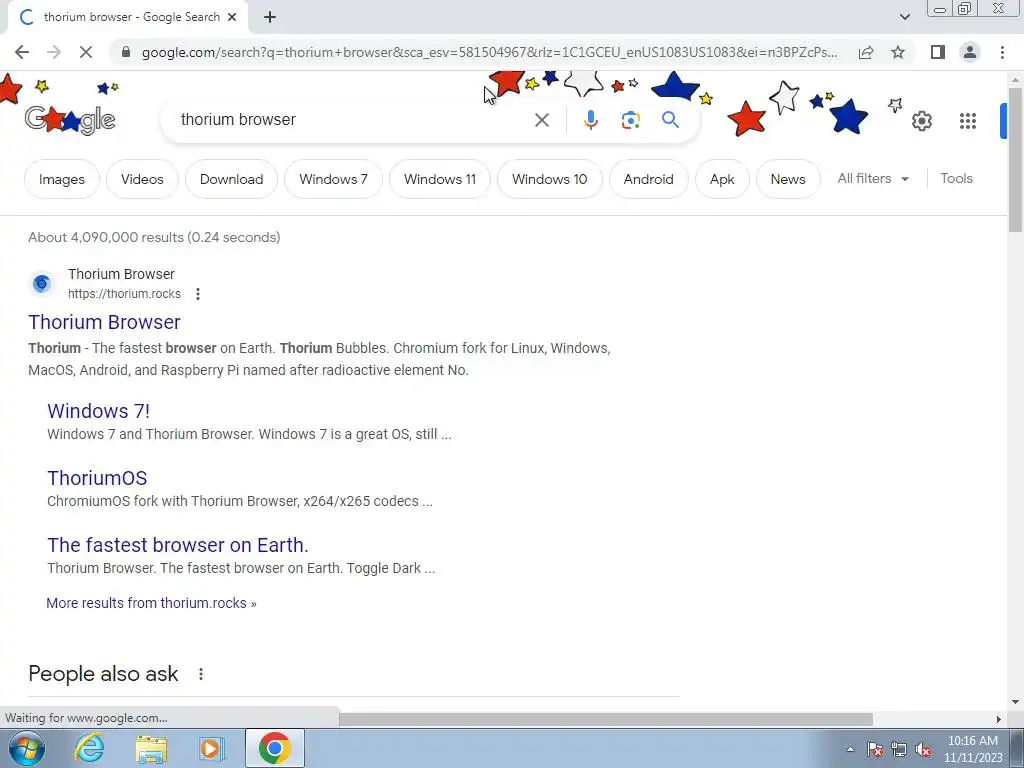
Task: Stop loading the page with the X button
Action: pos(86,52)
